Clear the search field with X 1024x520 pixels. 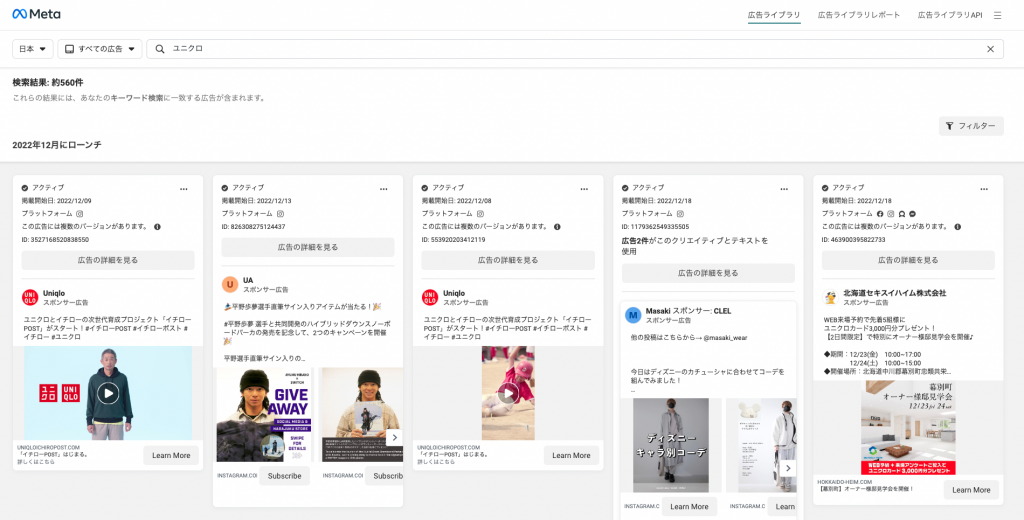pos(990,49)
